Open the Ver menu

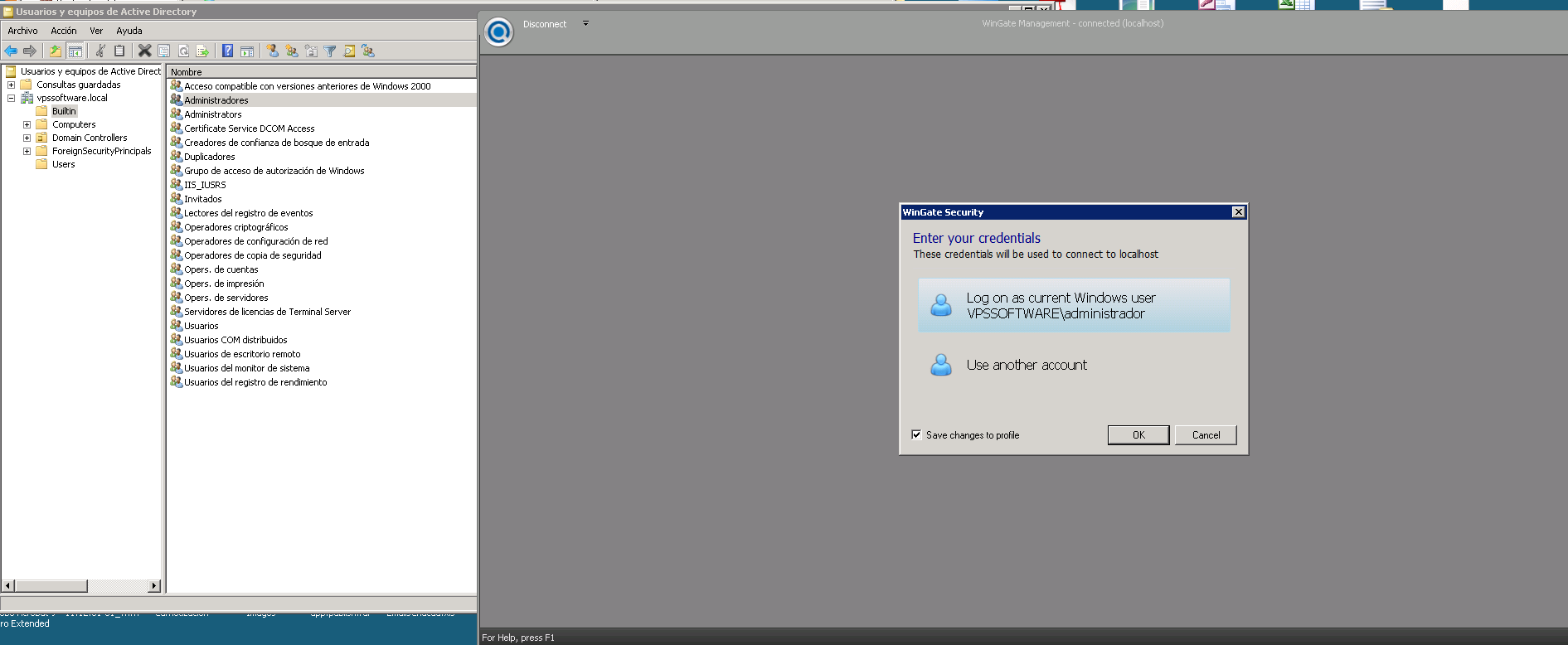[x=96, y=31]
